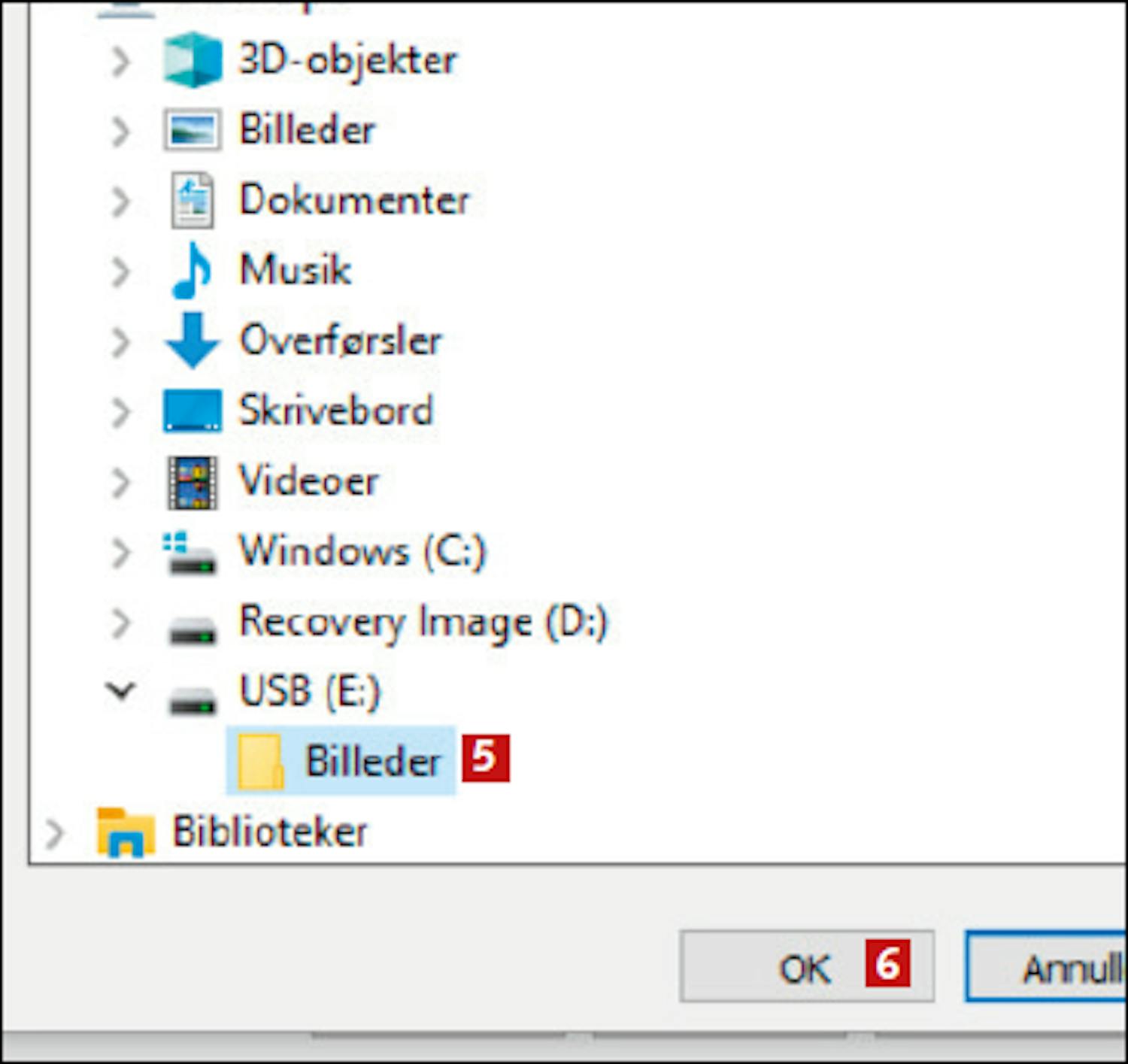Expand the Biblioteker tree node
1128x1064 pixels.
(x=54, y=833)
